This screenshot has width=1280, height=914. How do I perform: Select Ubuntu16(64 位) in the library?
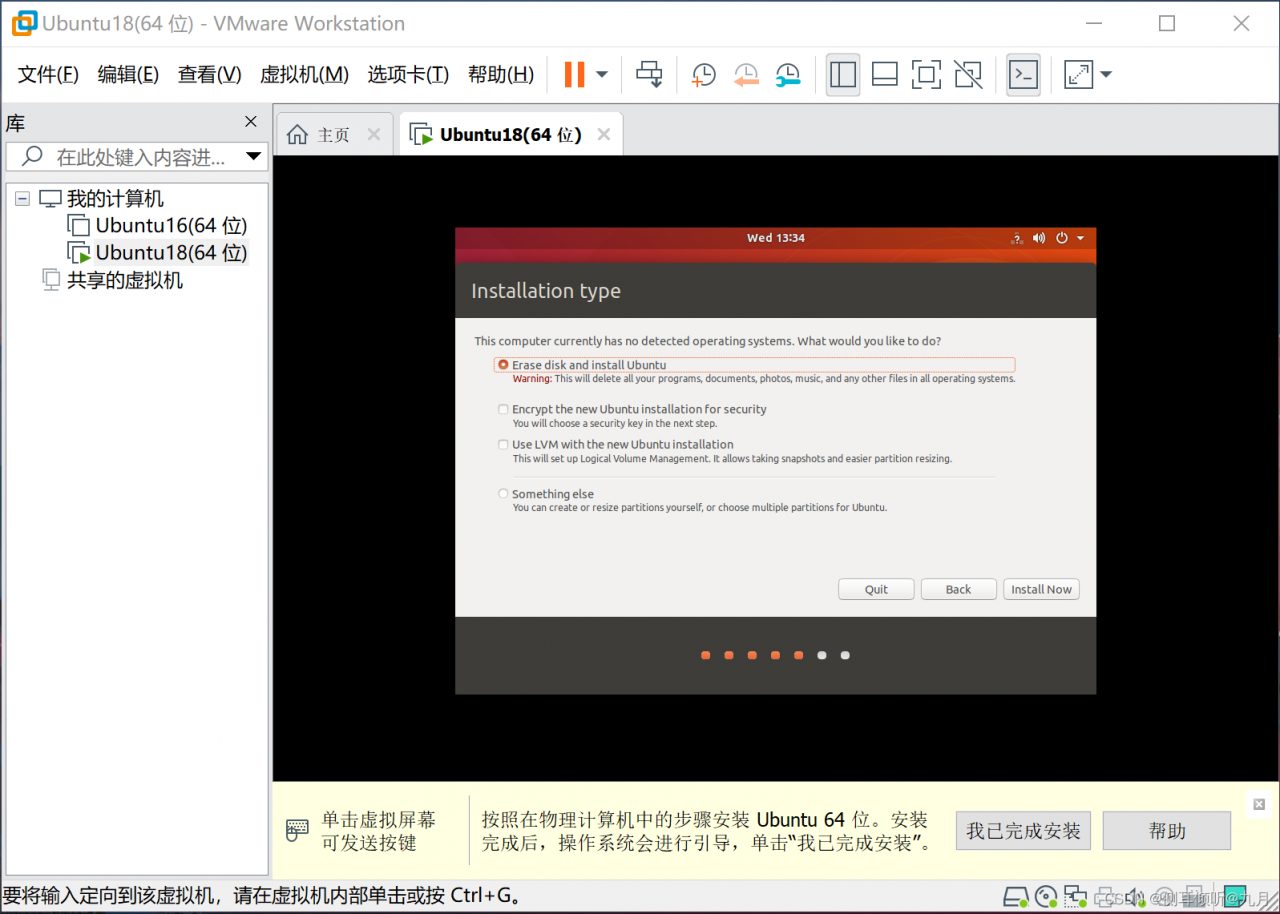tap(171, 226)
